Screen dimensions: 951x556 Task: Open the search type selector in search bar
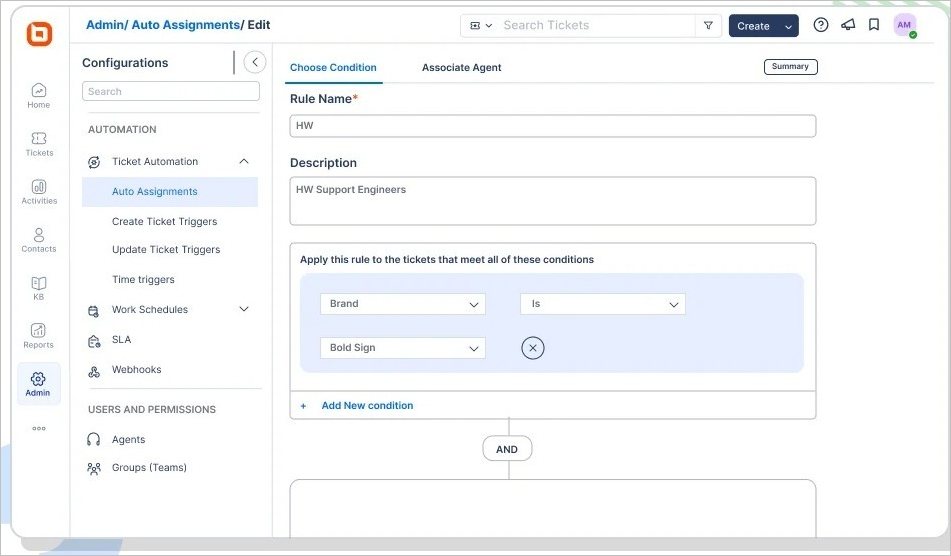pos(481,25)
